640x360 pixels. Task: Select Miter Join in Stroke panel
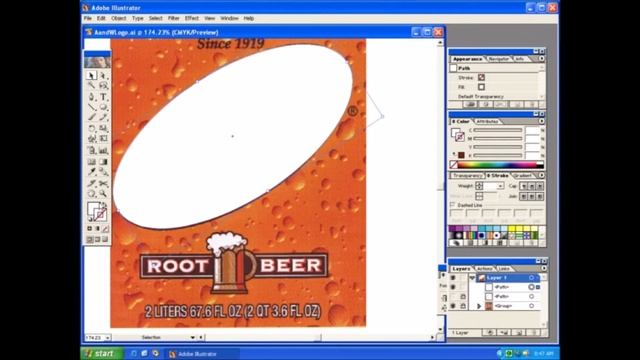click(x=523, y=196)
